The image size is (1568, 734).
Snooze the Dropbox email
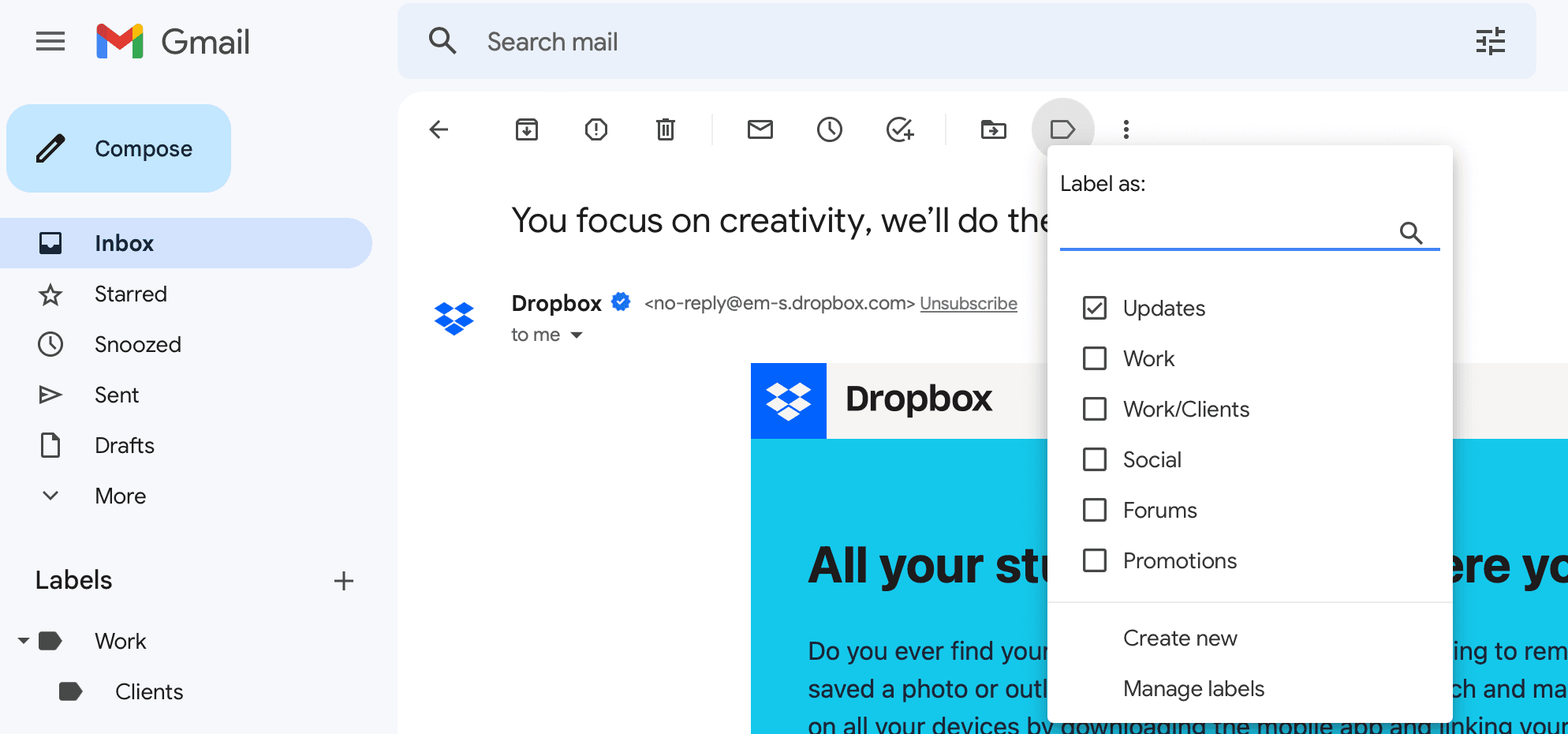tap(829, 129)
